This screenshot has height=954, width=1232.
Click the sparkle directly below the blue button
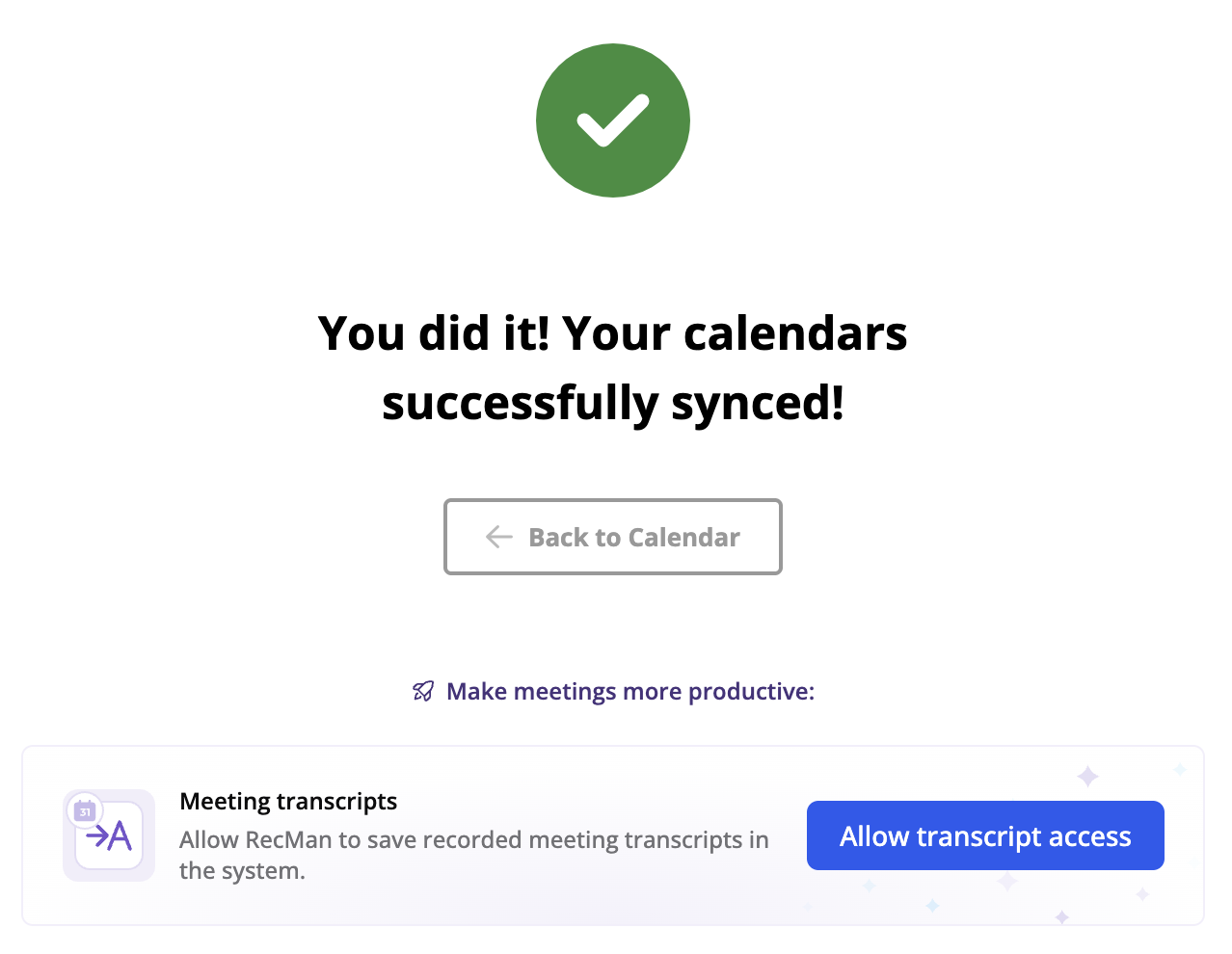[1006, 882]
